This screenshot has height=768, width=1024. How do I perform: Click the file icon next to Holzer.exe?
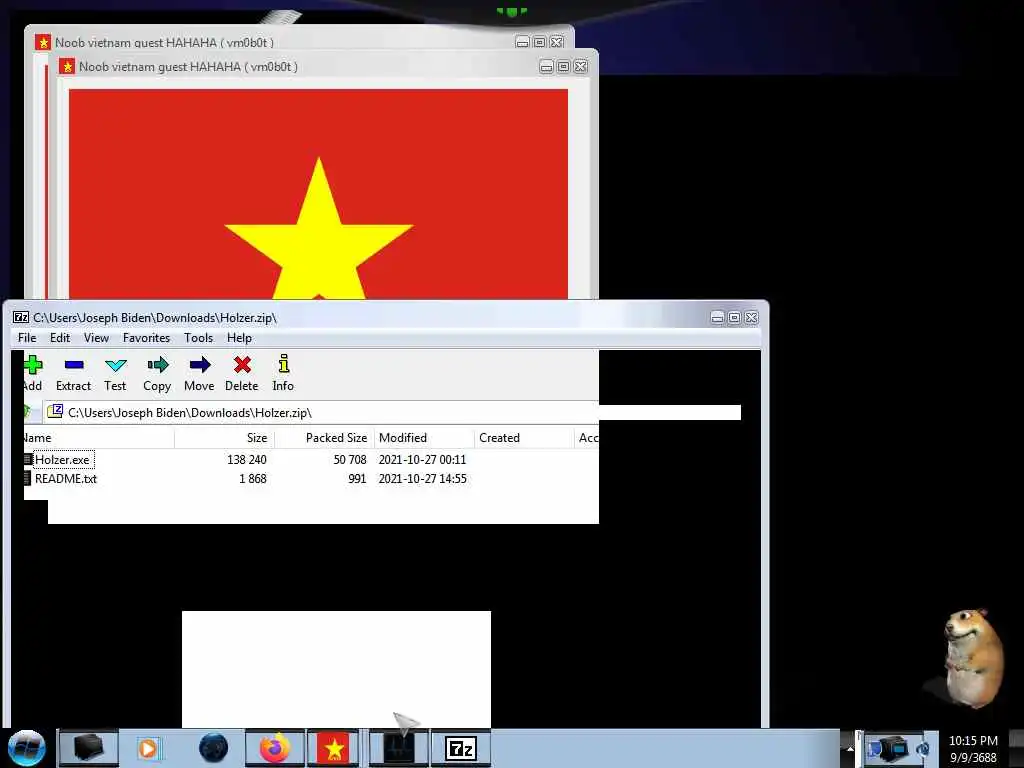tap(27, 459)
